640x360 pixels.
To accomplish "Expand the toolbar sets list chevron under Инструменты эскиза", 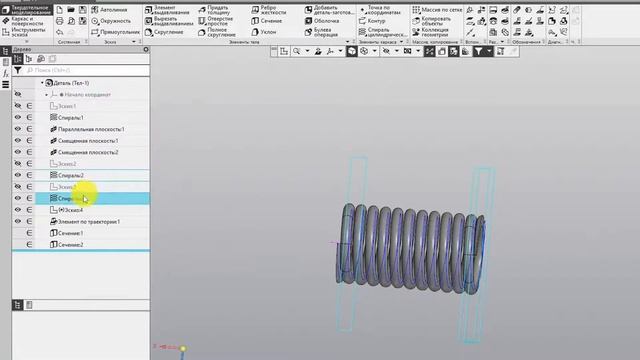I will (27, 41).
